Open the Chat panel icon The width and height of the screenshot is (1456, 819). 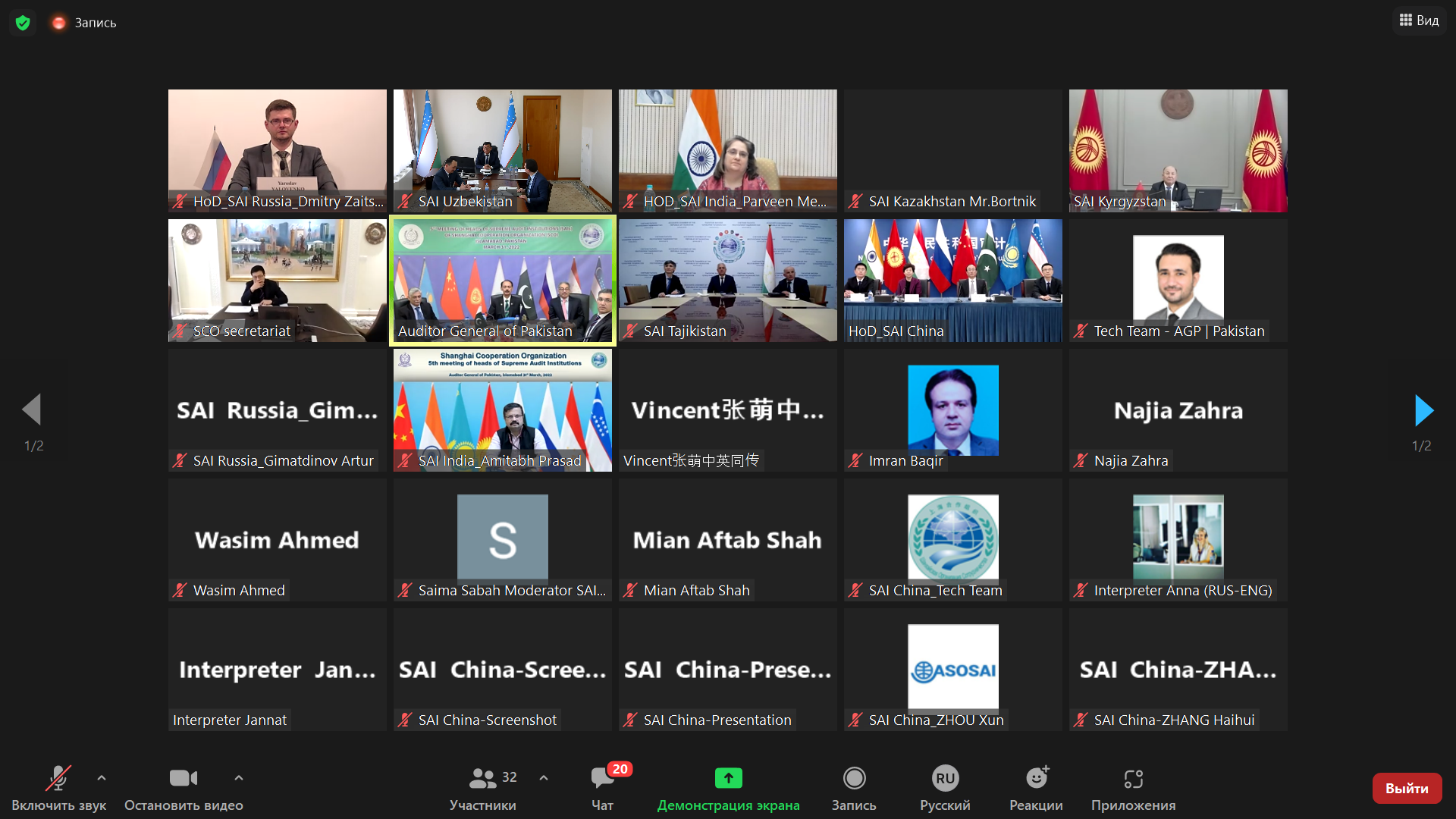pyautogui.click(x=603, y=778)
